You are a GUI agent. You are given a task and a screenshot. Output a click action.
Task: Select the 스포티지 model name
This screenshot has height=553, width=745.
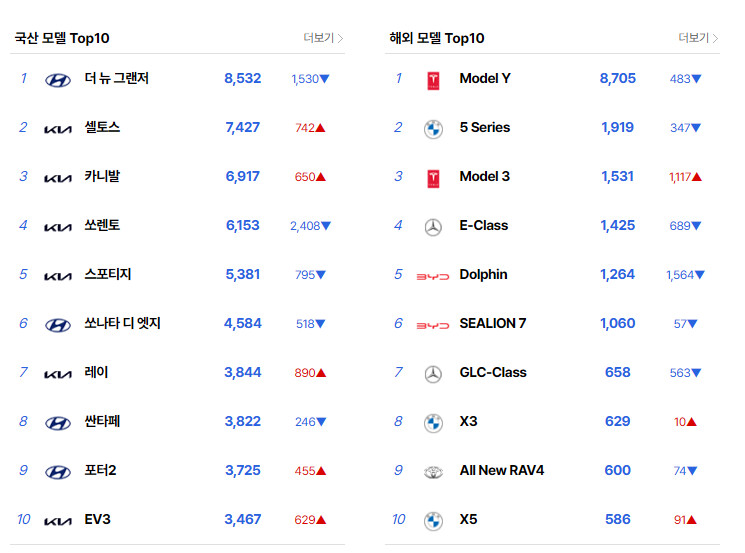(107, 274)
